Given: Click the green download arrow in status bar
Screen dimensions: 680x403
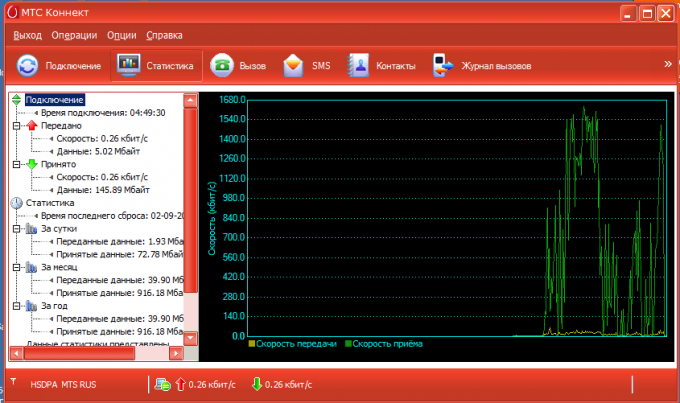Looking at the screenshot, I should tap(257, 384).
